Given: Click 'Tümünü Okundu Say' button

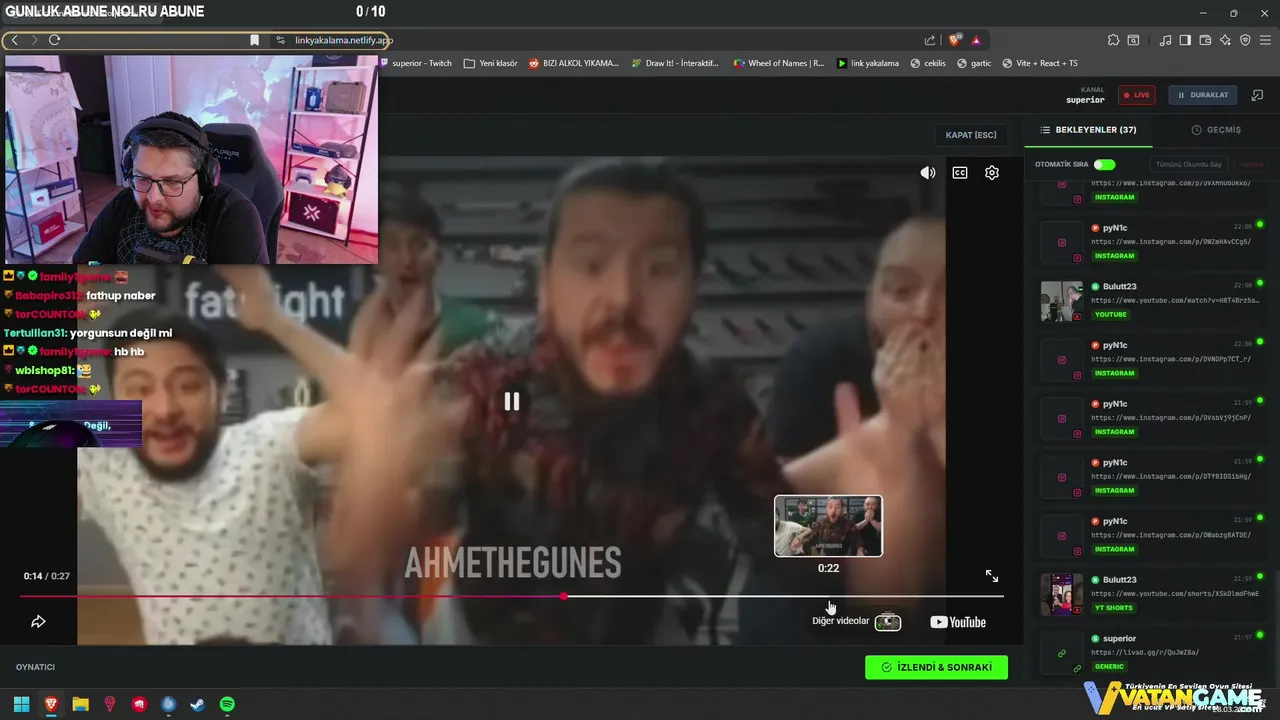Looking at the screenshot, I should click(1188, 164).
